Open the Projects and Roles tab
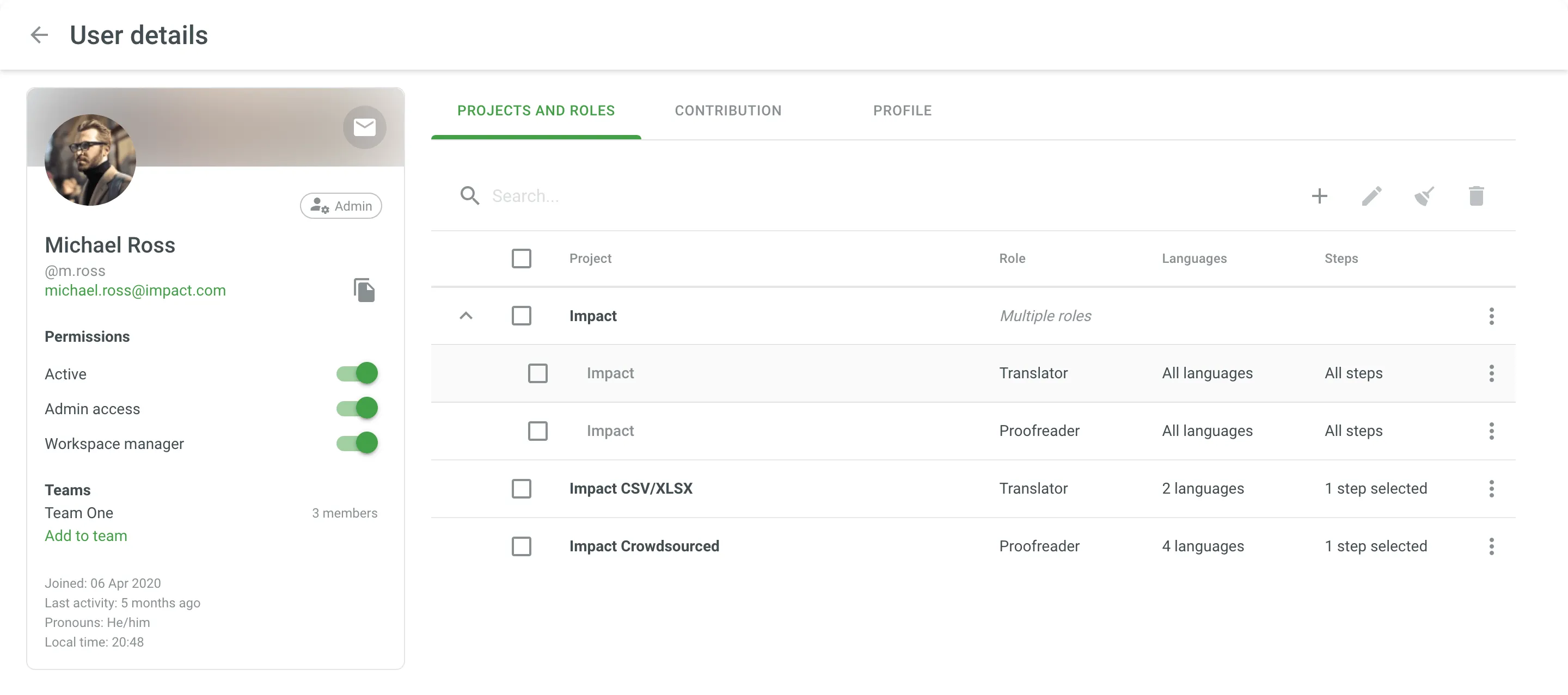 coord(536,111)
